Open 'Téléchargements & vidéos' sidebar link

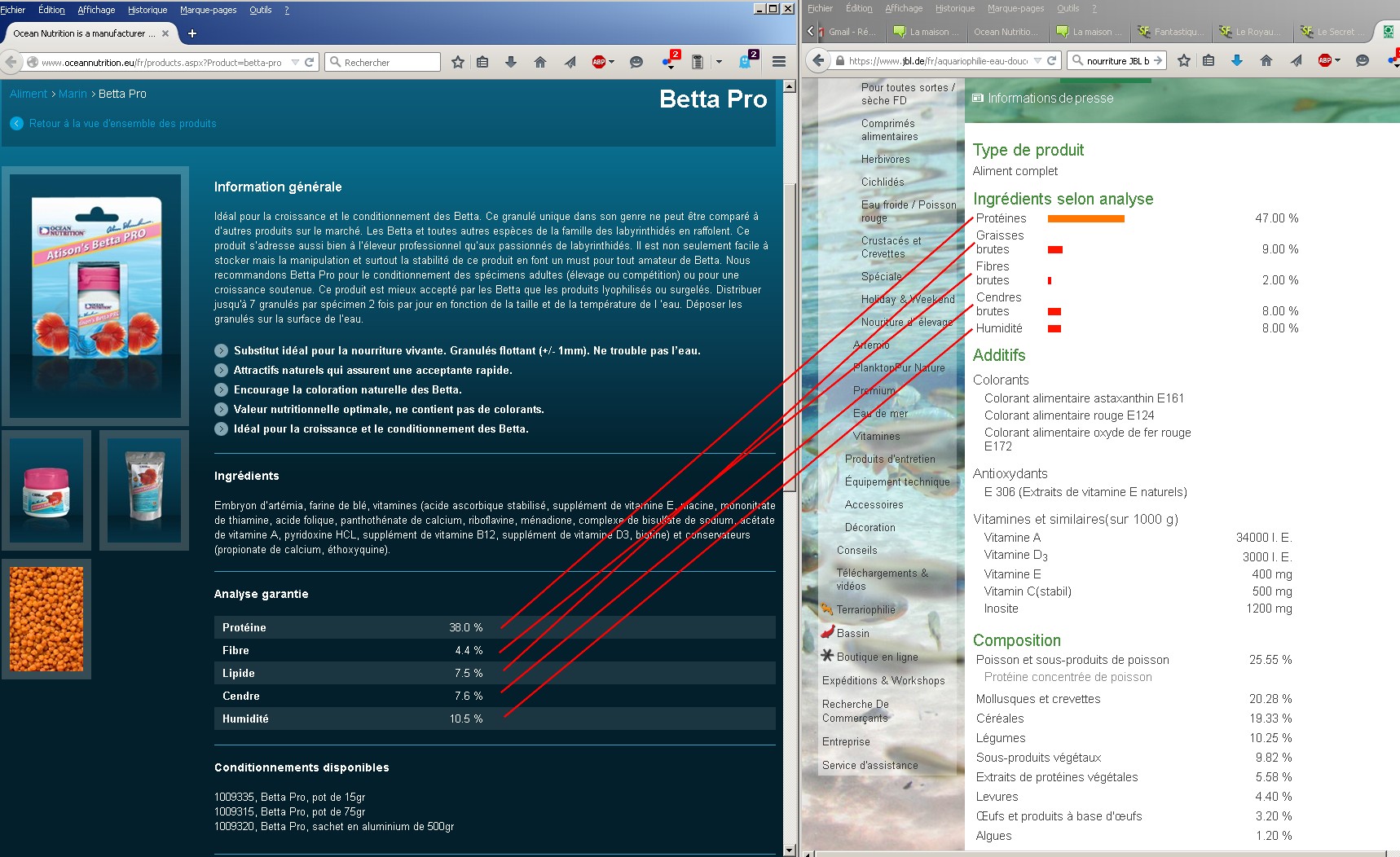[x=883, y=579]
